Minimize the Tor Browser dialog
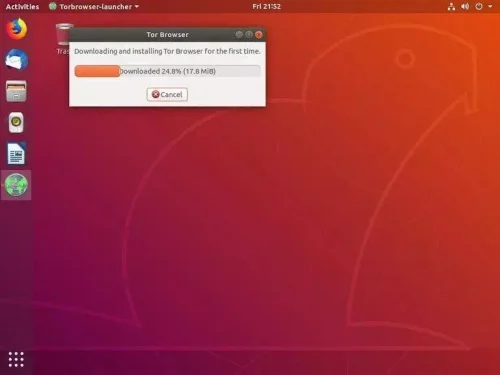 click(239, 35)
